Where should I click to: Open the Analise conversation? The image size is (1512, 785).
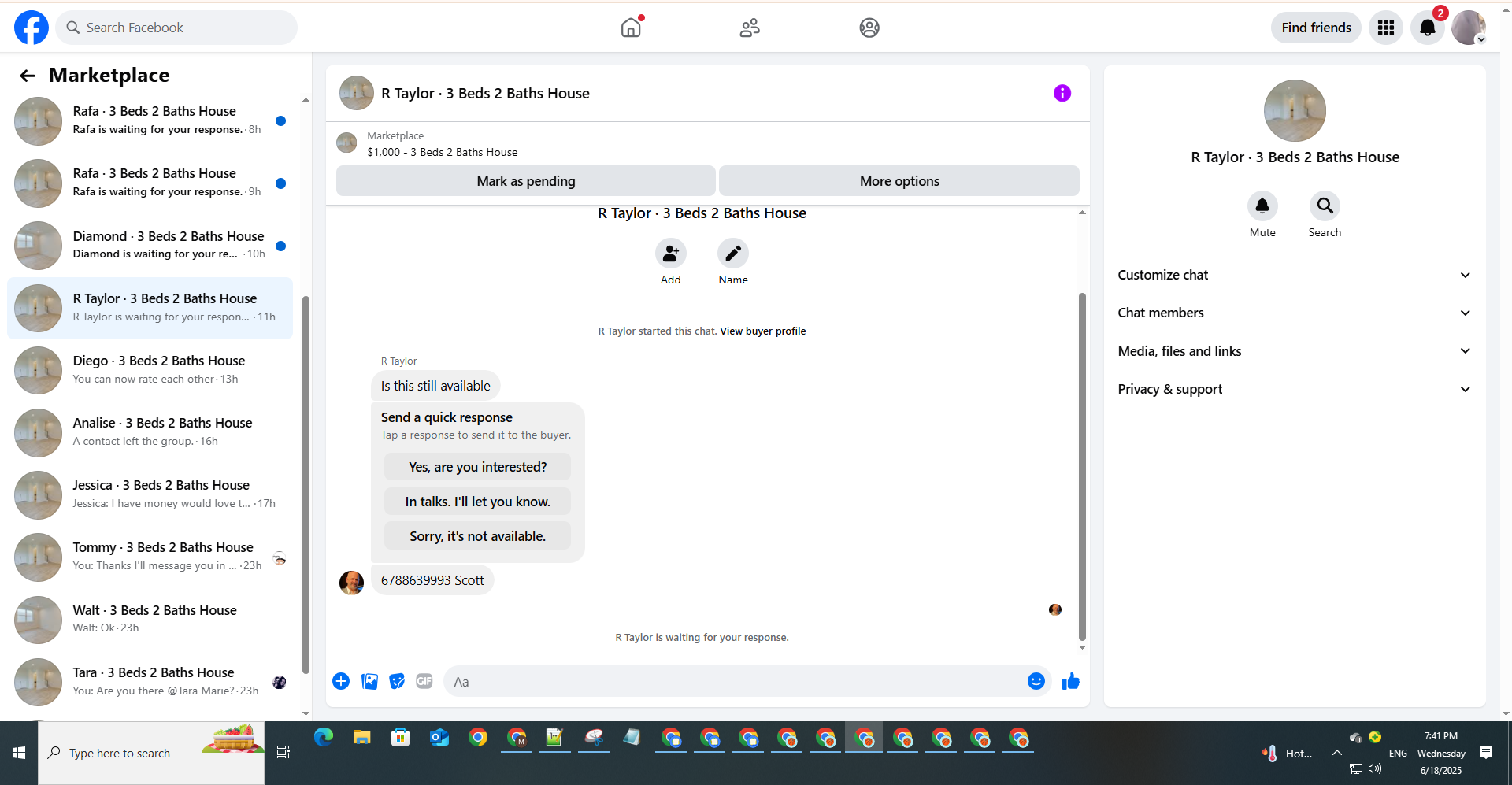[150, 432]
